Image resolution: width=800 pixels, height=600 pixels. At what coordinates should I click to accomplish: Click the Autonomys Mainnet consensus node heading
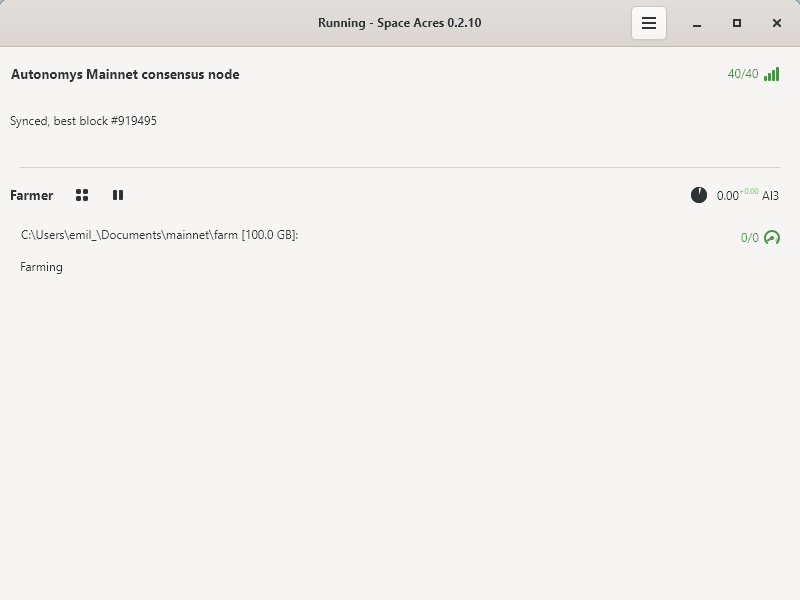click(x=125, y=74)
